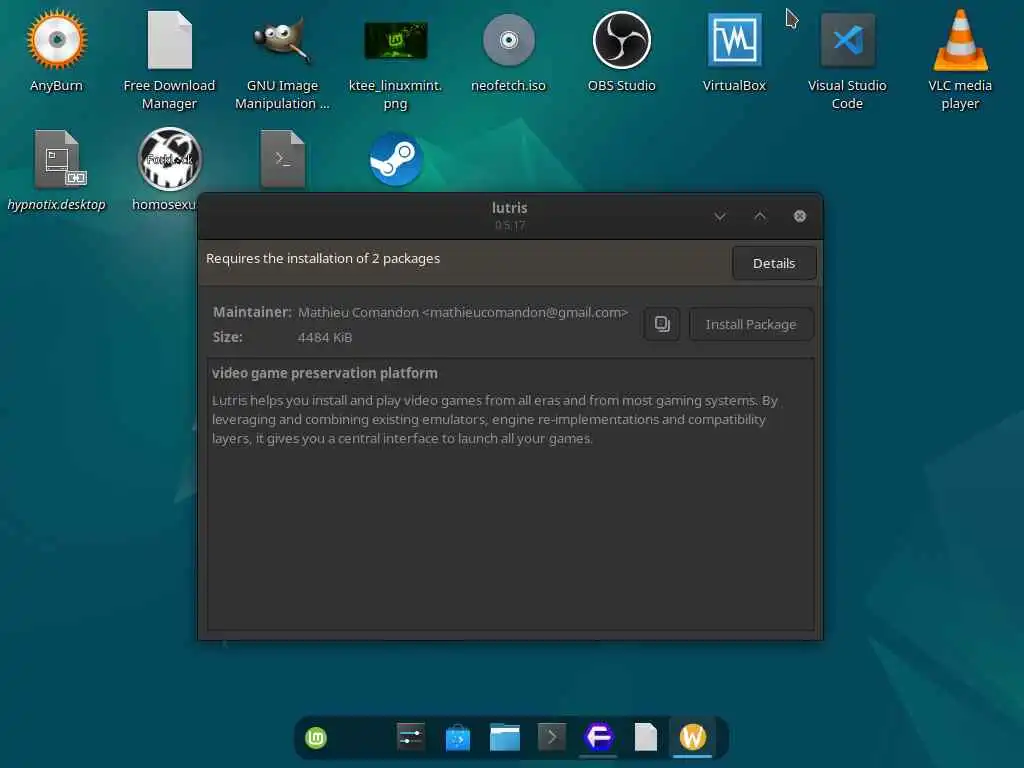This screenshot has height=768, width=1024.
Task: Click Details button in lutris window
Action: tap(774, 263)
